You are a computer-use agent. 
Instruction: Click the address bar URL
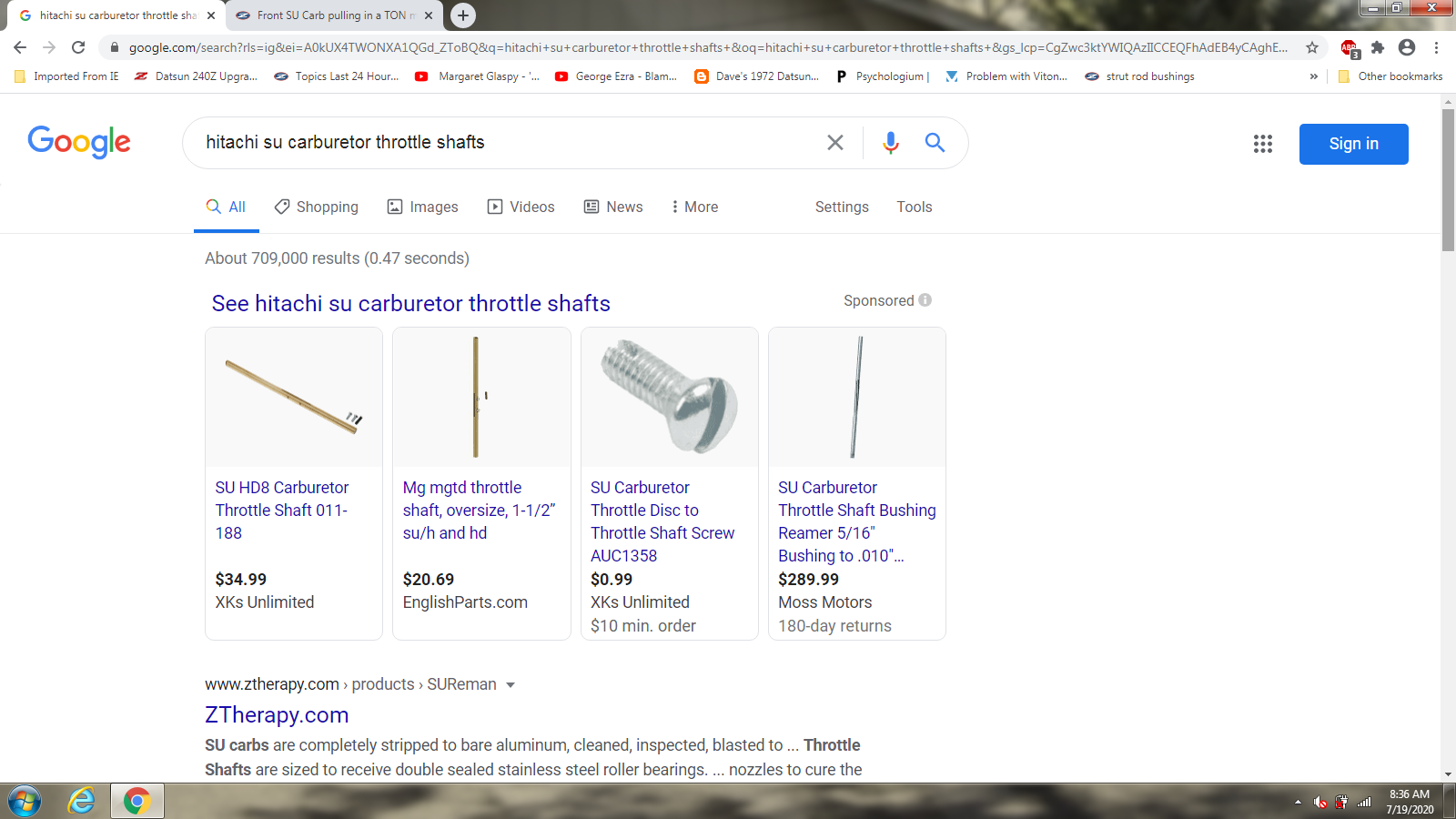click(x=708, y=47)
